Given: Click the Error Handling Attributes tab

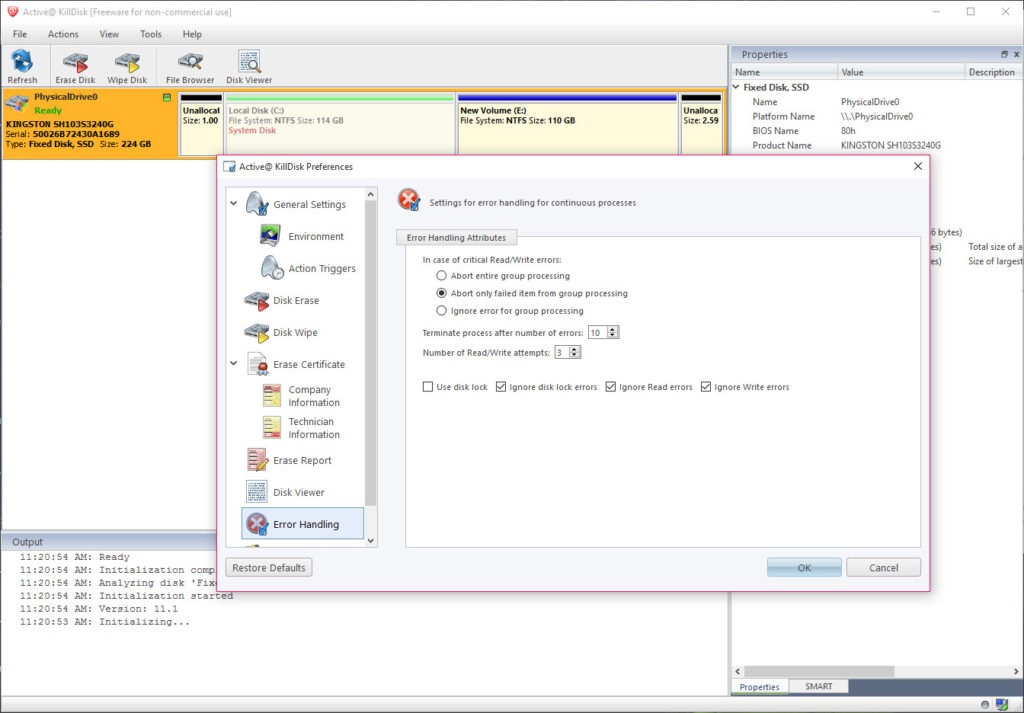Looking at the screenshot, I should [x=456, y=238].
